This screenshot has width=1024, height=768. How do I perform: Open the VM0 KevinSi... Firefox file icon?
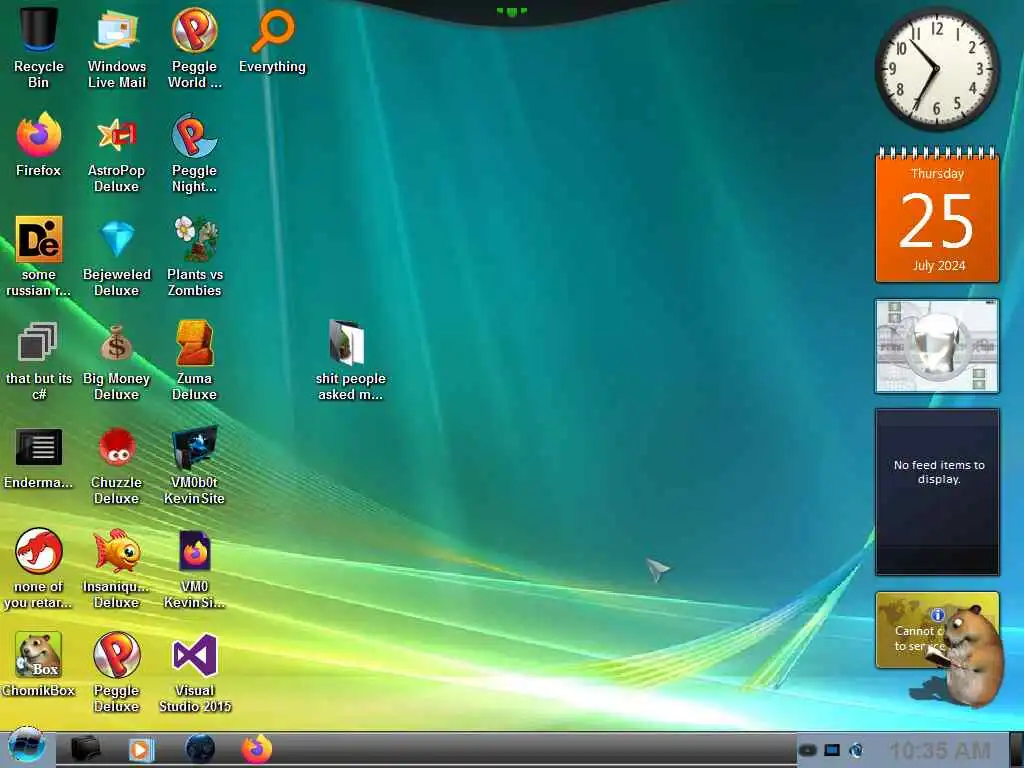[195, 569]
